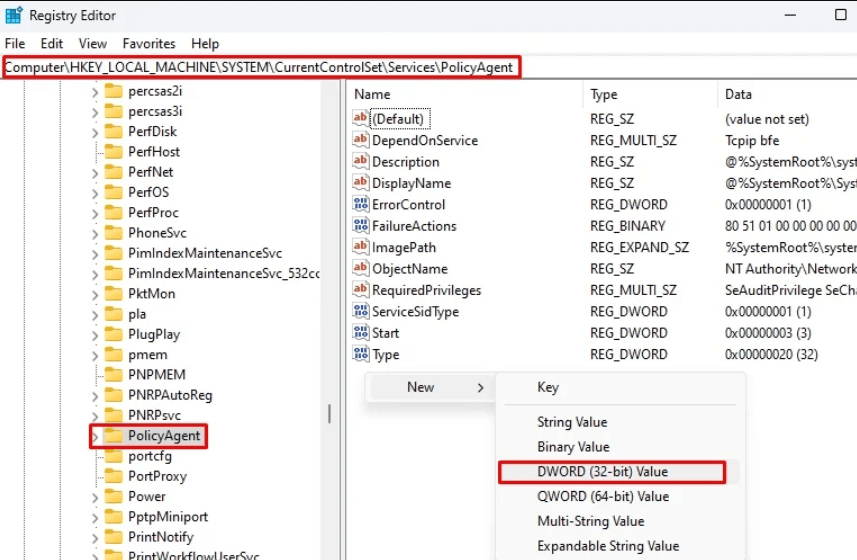Screen dimensions: 857x560
Task: Choose Binary Value from the submenu
Action: (620, 446)
